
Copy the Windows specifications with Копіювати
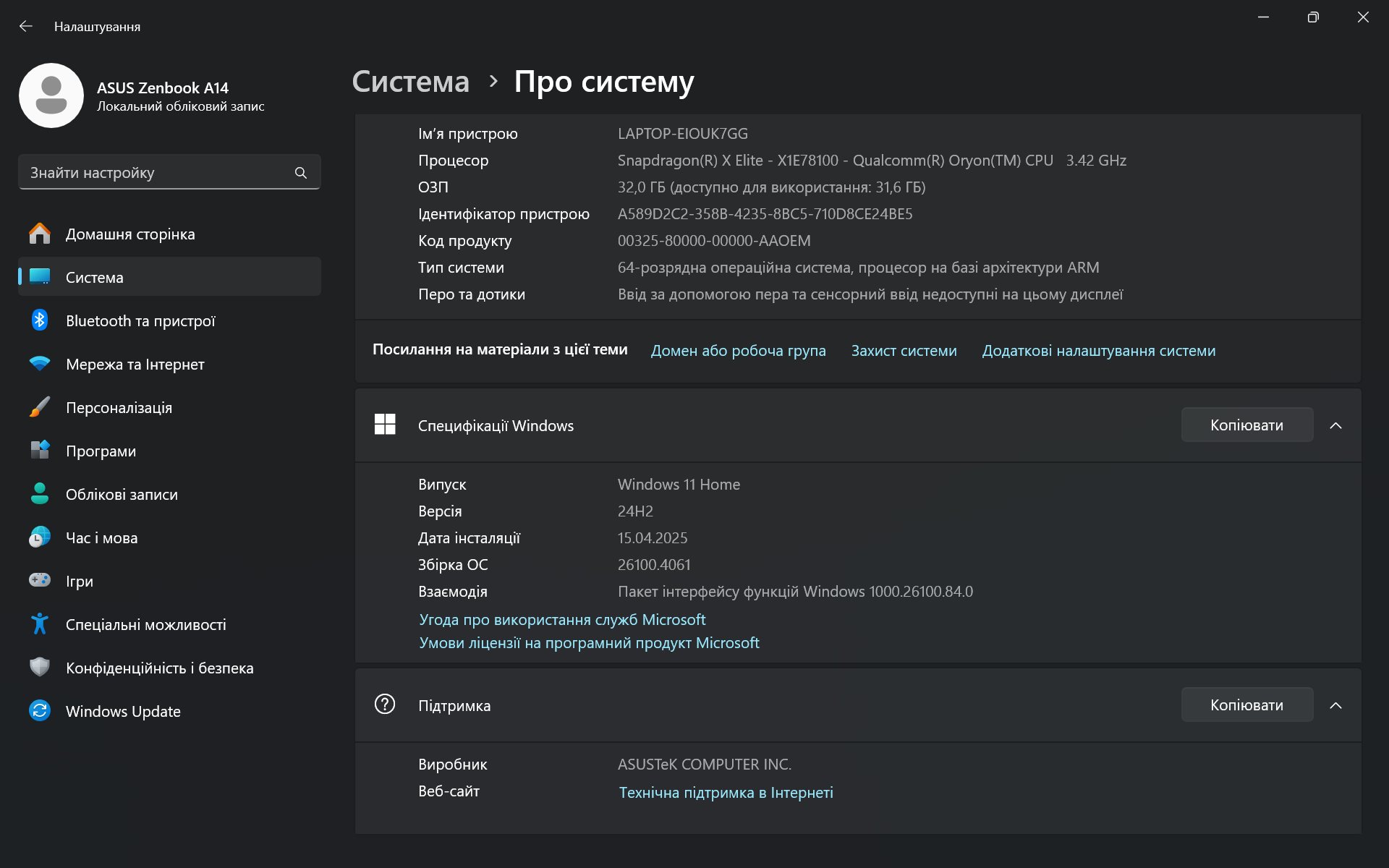tap(1246, 425)
